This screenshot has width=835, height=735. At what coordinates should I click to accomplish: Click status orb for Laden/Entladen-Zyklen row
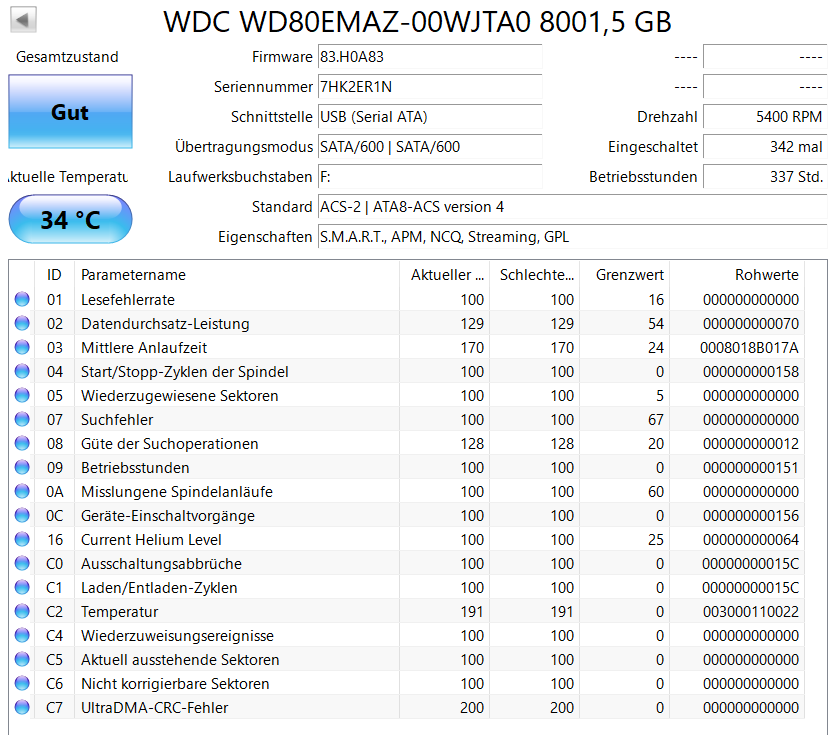[22, 587]
